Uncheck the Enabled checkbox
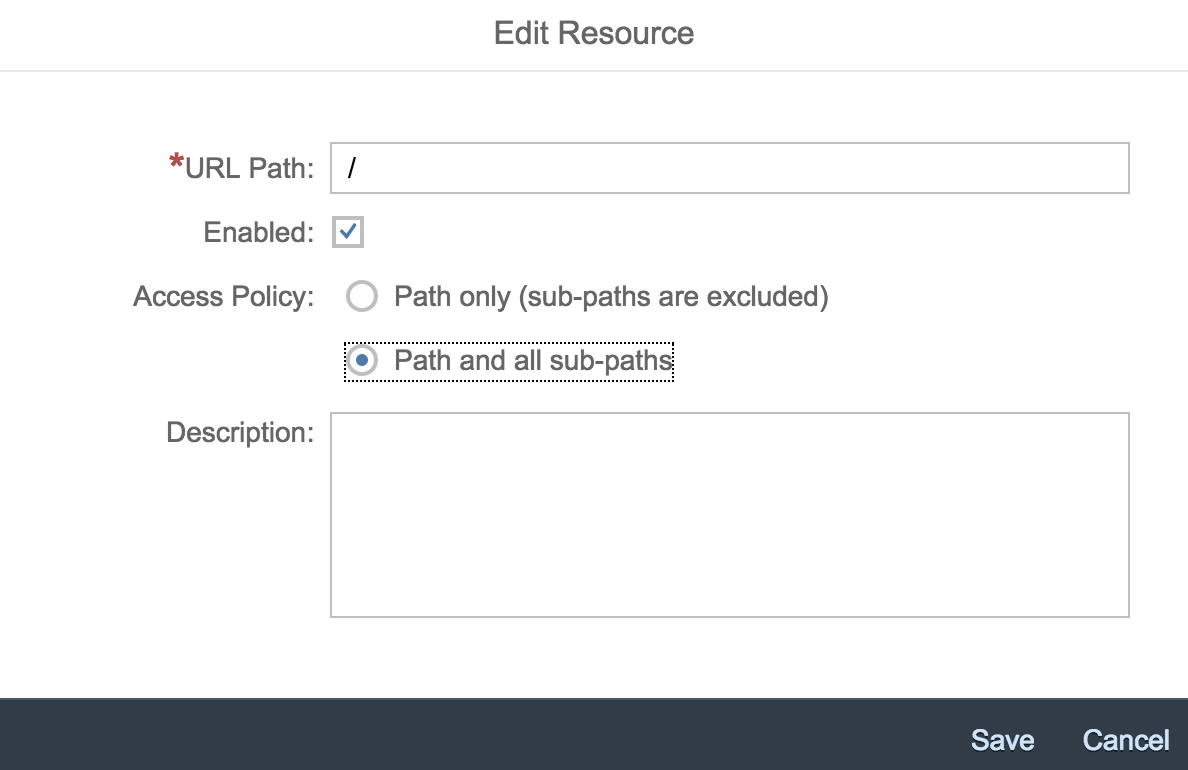Image resolution: width=1188 pixels, height=770 pixels. point(348,232)
